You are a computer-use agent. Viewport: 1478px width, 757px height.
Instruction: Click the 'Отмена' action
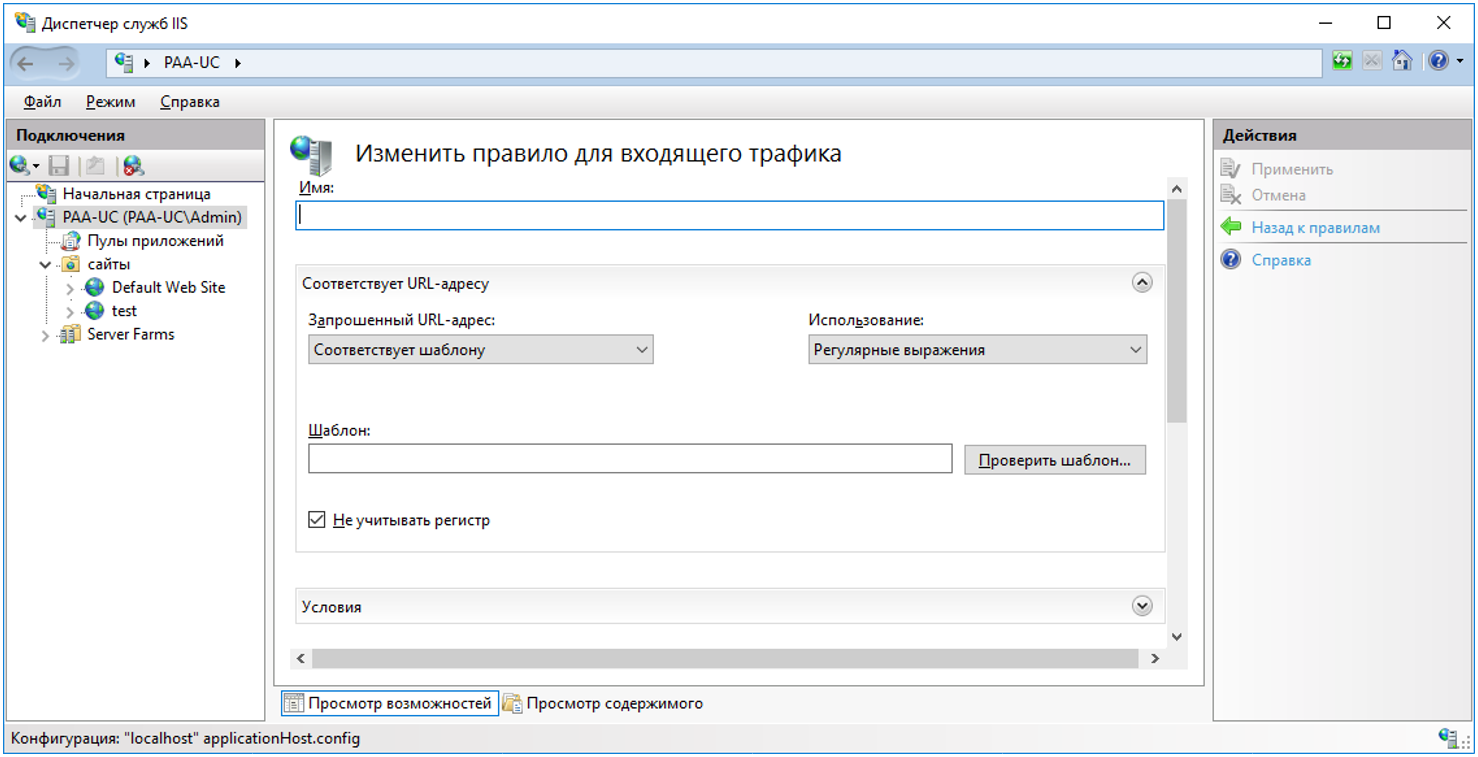point(1278,195)
